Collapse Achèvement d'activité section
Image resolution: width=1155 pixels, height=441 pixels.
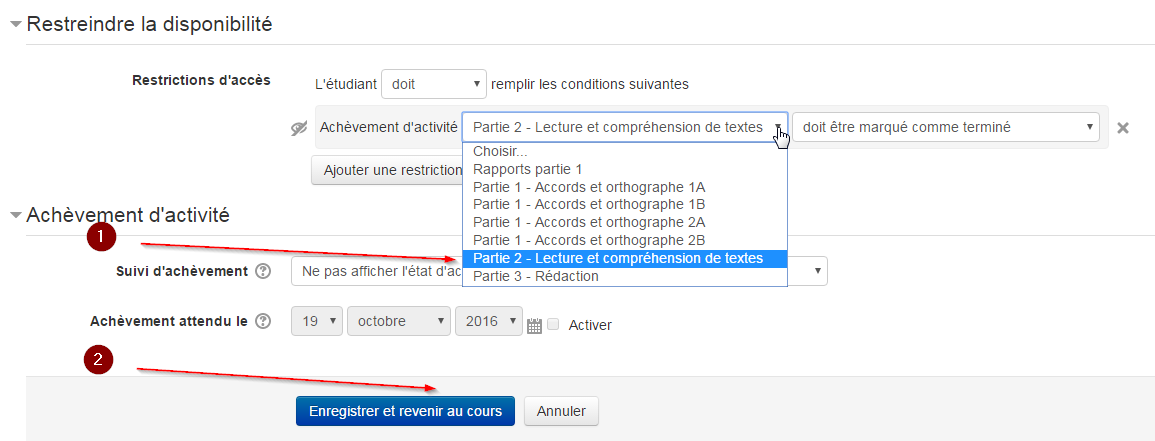point(15,215)
